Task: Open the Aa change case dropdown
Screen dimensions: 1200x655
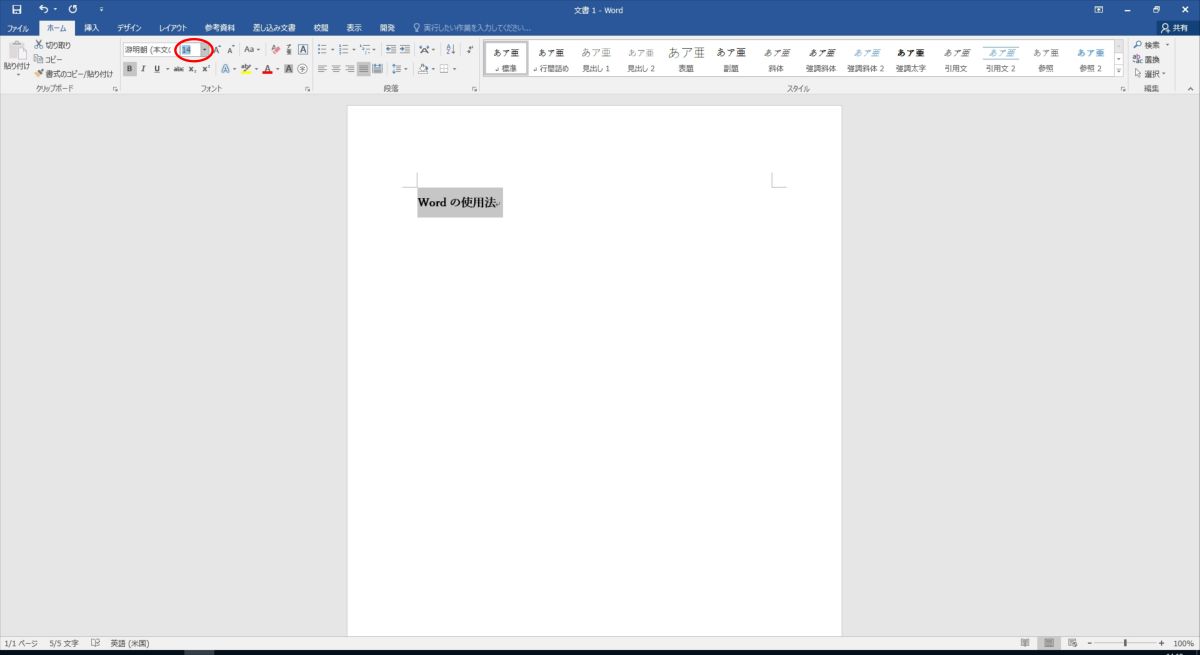Action: click(252, 49)
